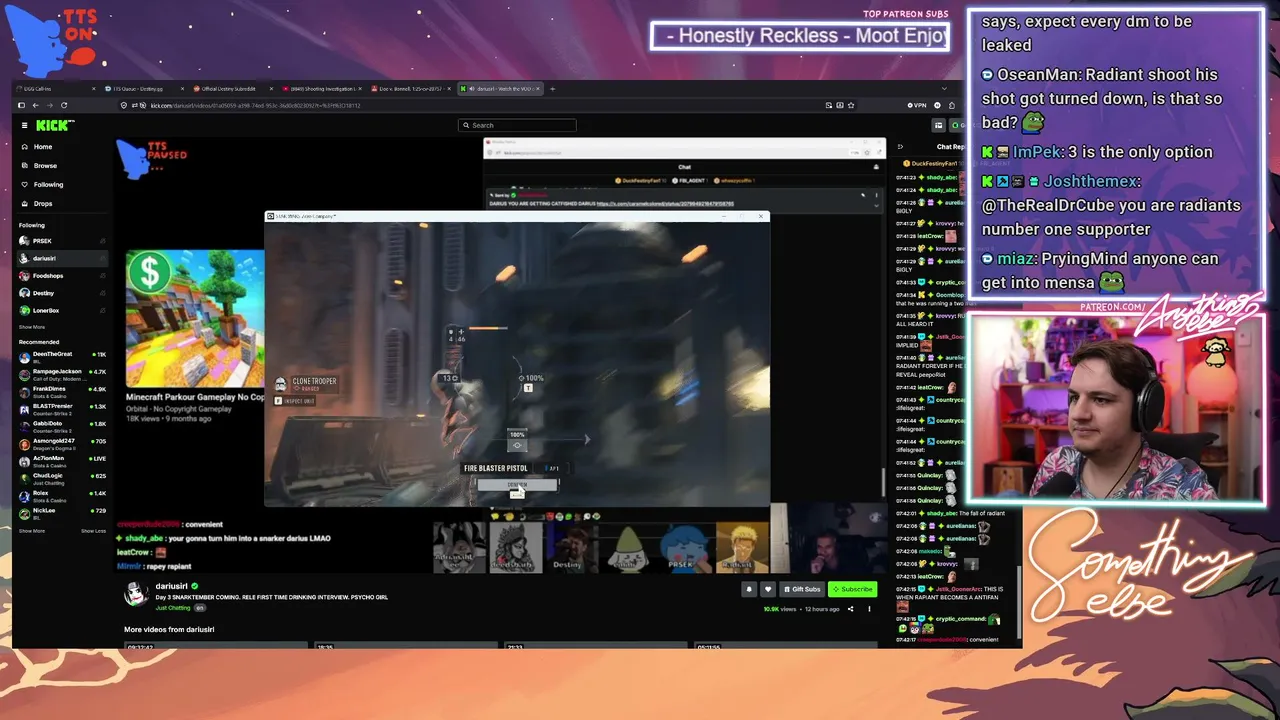This screenshot has width=1280, height=720.
Task: Open Asmongold247 recommended channel
Action: point(62,442)
